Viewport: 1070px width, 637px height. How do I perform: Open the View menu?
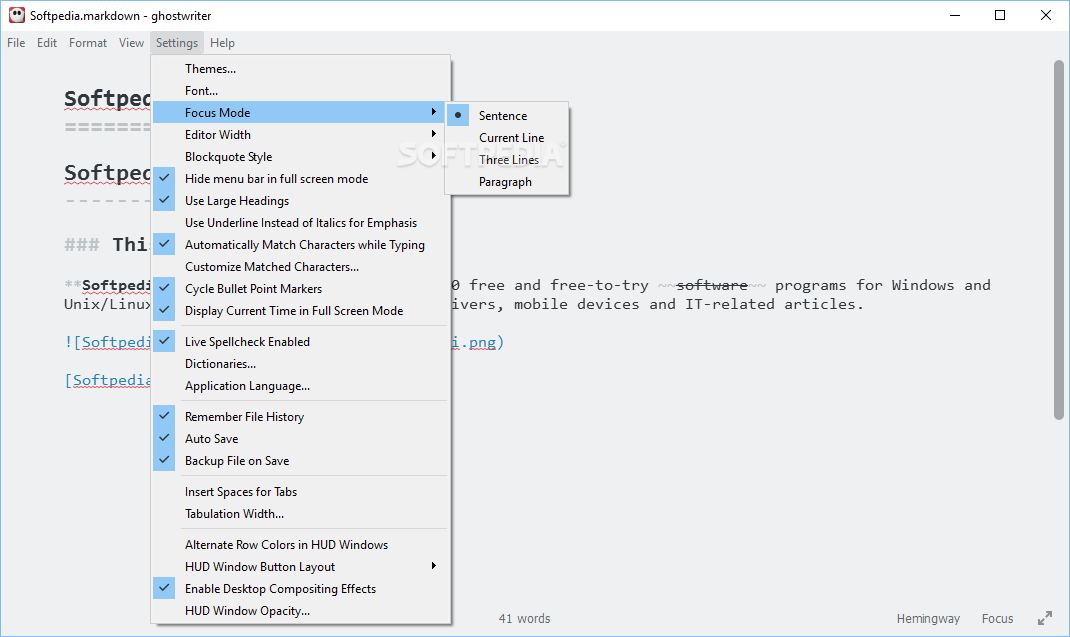(131, 42)
